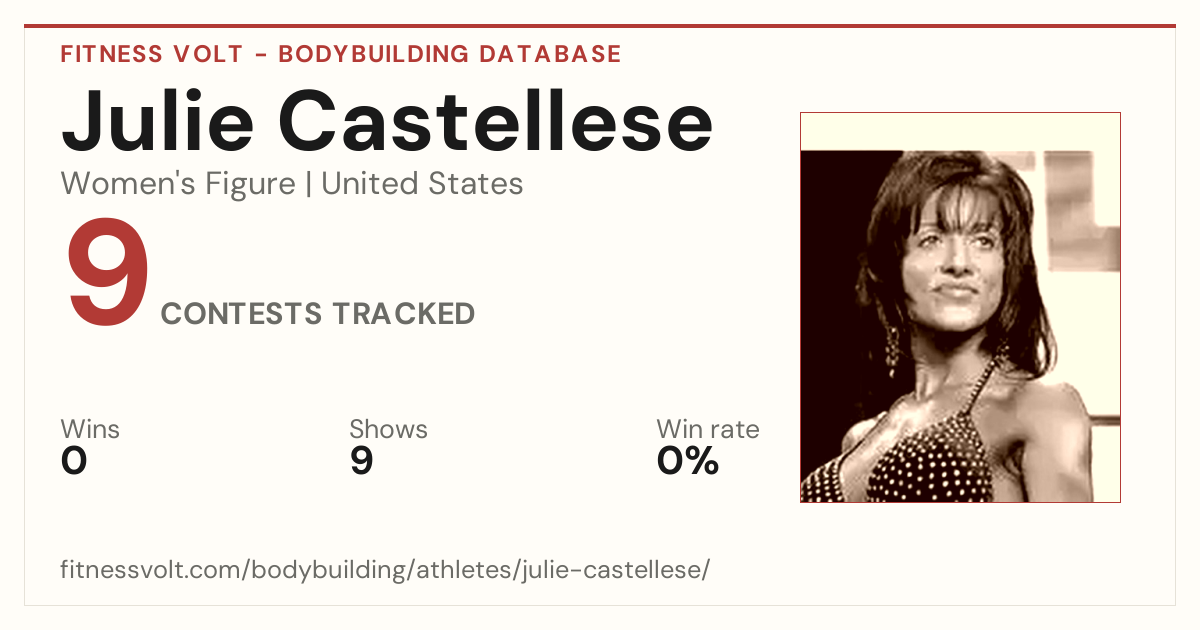Click the Fitness Volt - Bodybuilding Database header
The height and width of the screenshot is (630, 1200).
341,54
